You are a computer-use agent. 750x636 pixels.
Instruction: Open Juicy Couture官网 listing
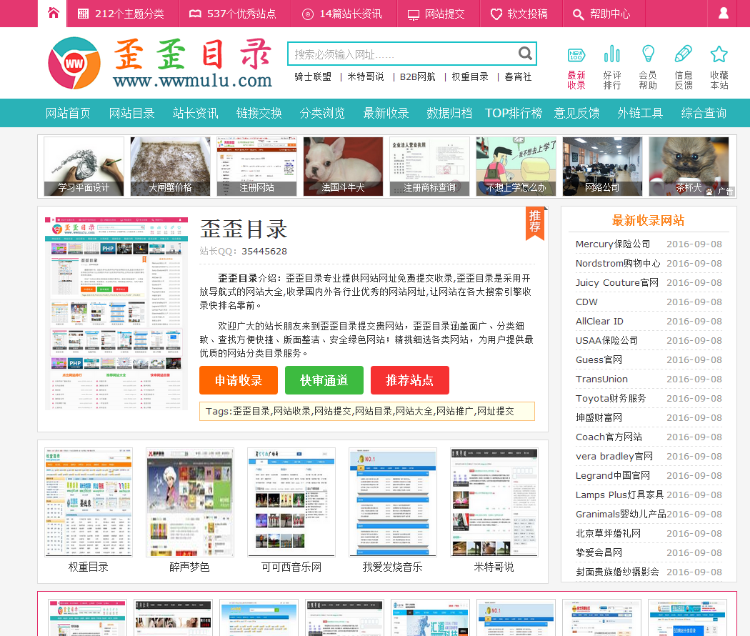(x=617, y=283)
